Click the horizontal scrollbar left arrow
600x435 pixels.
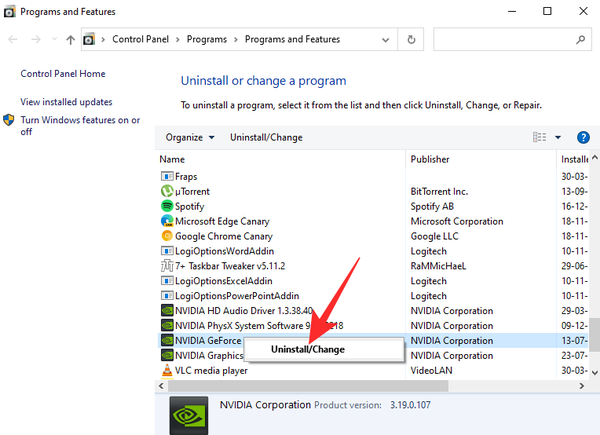click(x=161, y=386)
